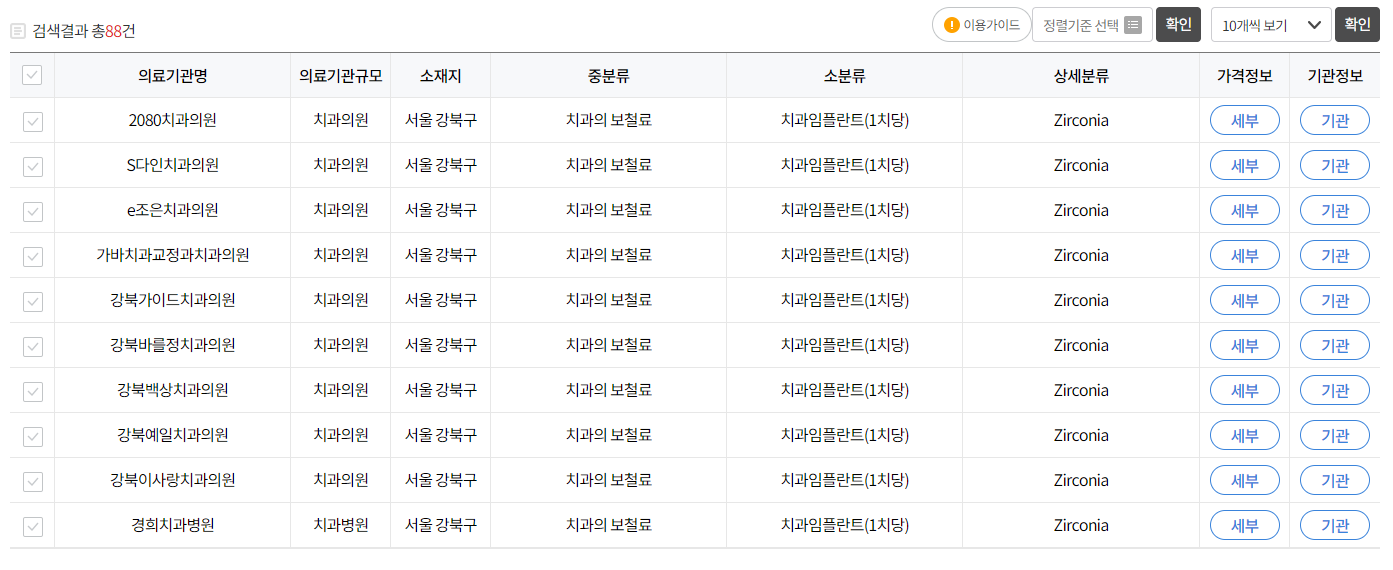Open 세부 price details for 가바치과교정과치과의원
Viewport: 1393px width, 570px height.
pyautogui.click(x=1245, y=256)
